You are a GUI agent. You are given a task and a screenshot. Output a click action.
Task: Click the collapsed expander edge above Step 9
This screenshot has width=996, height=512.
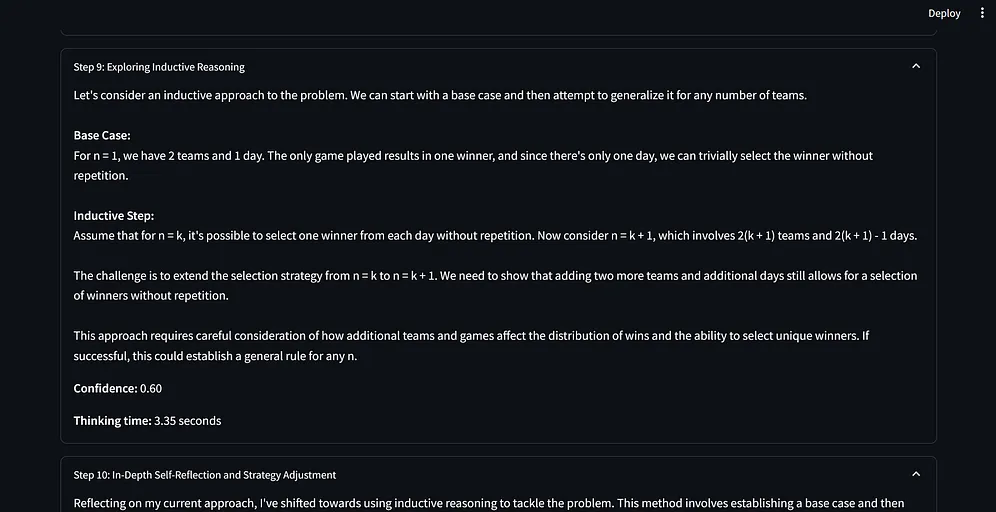click(x=498, y=33)
